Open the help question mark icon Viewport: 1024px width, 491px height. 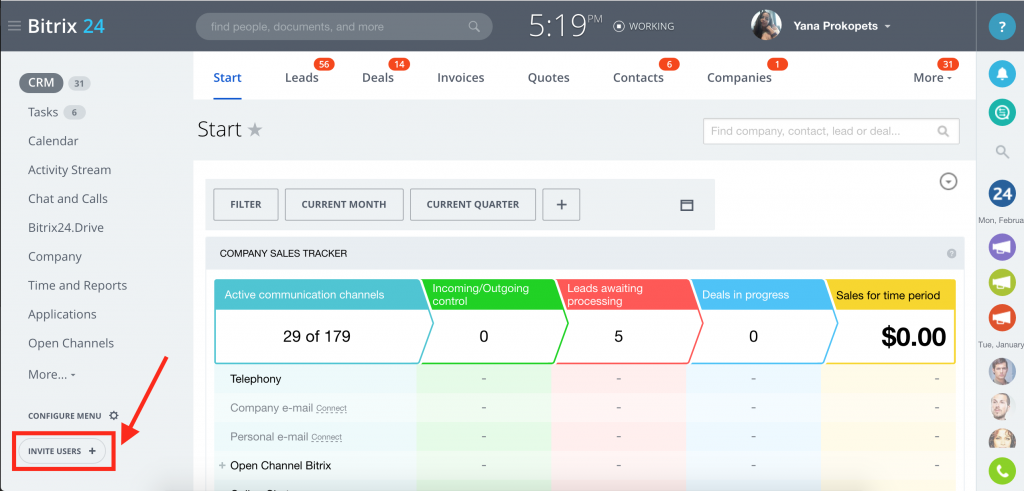pos(1000,27)
